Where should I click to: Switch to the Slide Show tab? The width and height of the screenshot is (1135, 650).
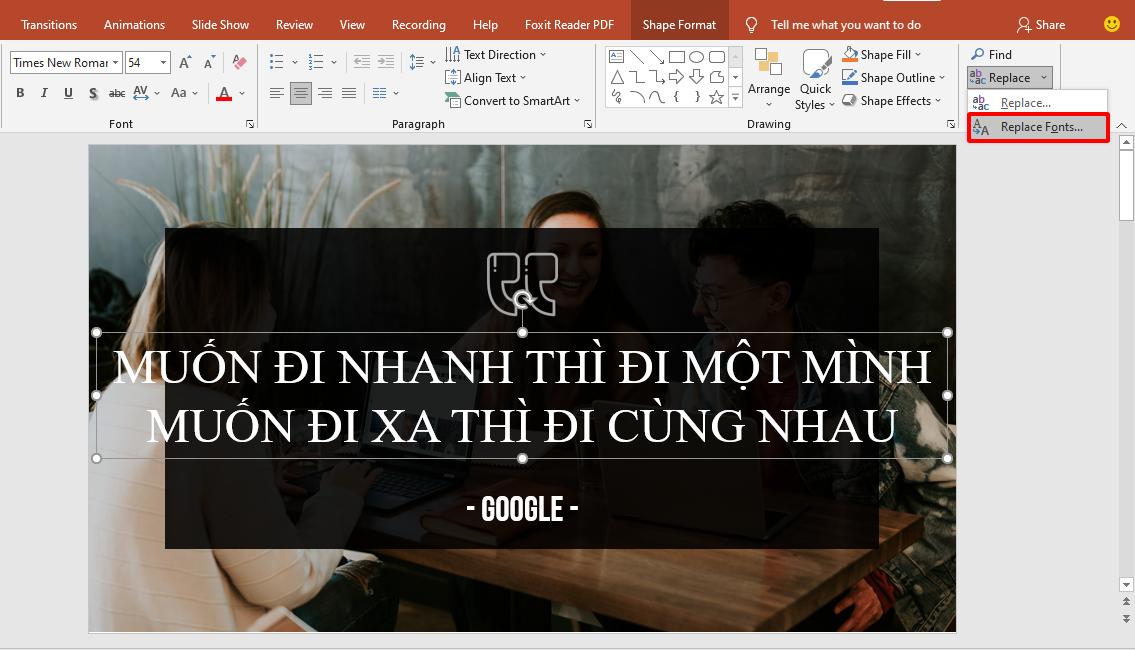pyautogui.click(x=220, y=24)
